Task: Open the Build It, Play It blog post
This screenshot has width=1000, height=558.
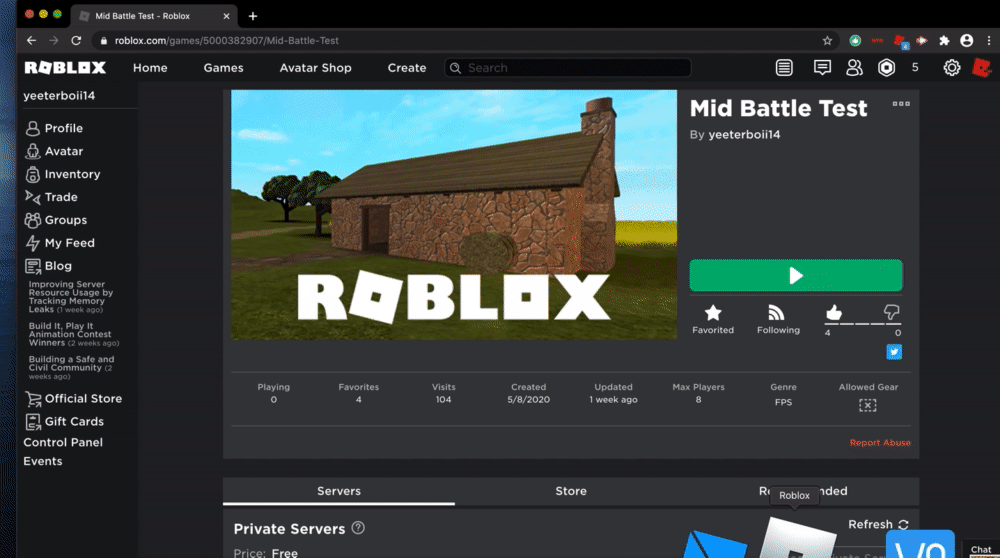Action: (x=73, y=334)
